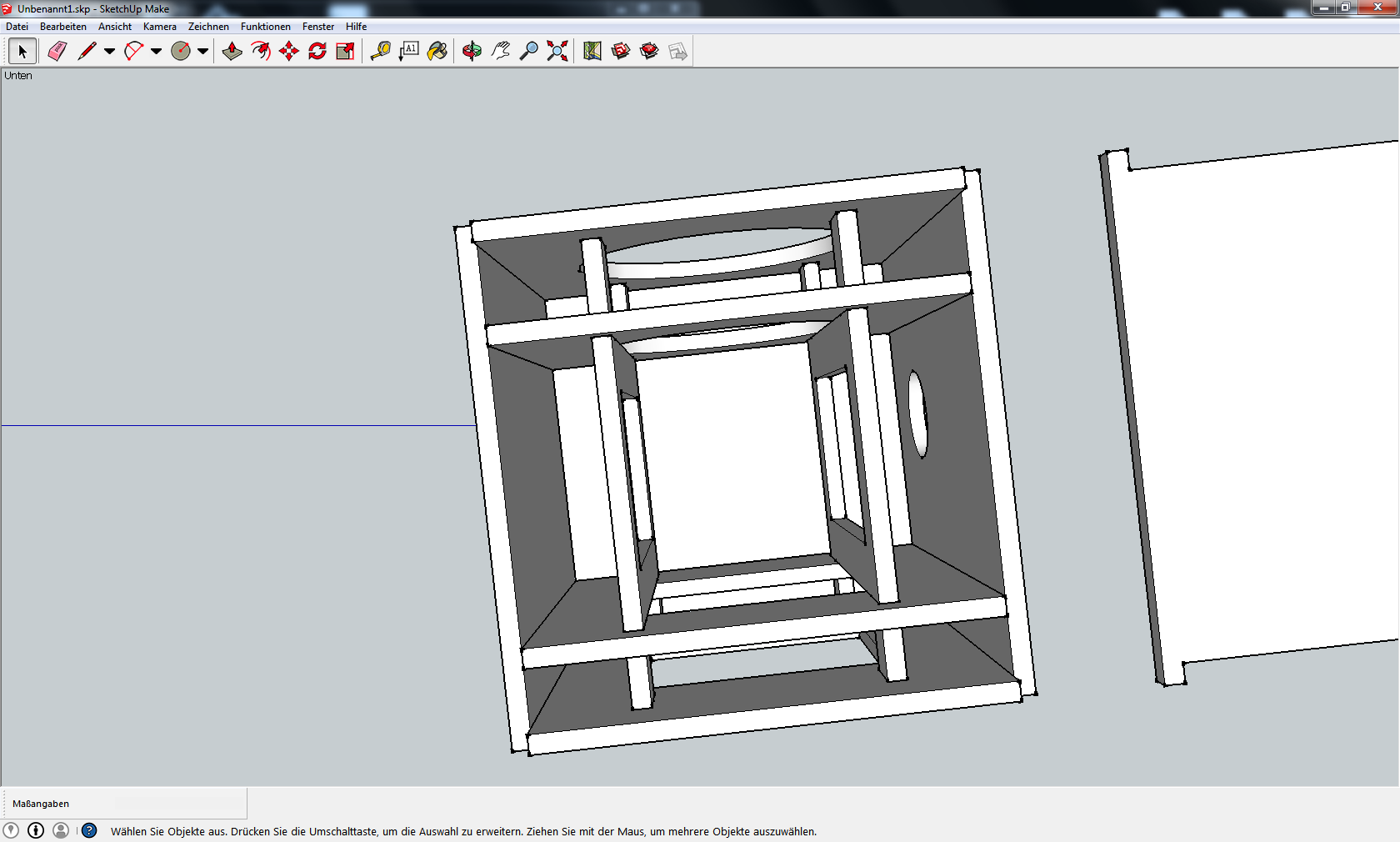The width and height of the screenshot is (1400, 842).
Task: Click the sign-in user status icon
Action: click(x=61, y=830)
